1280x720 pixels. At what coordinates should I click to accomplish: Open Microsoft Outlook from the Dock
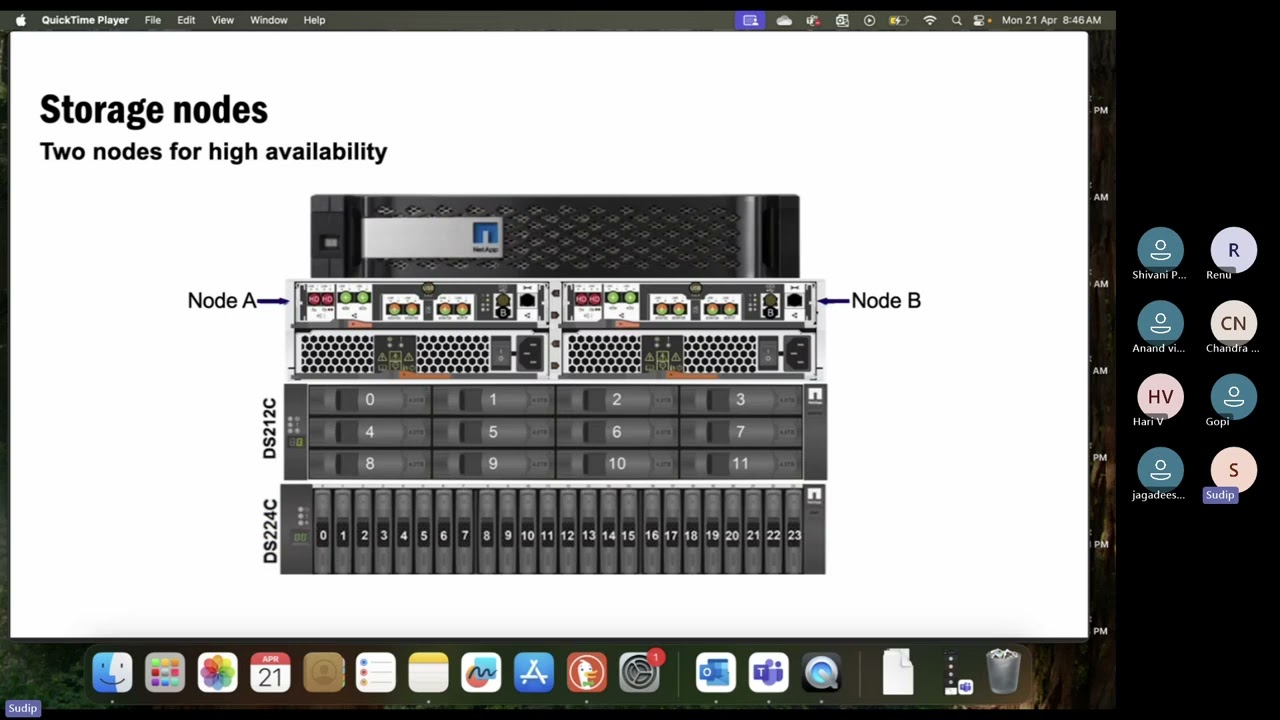pos(715,672)
